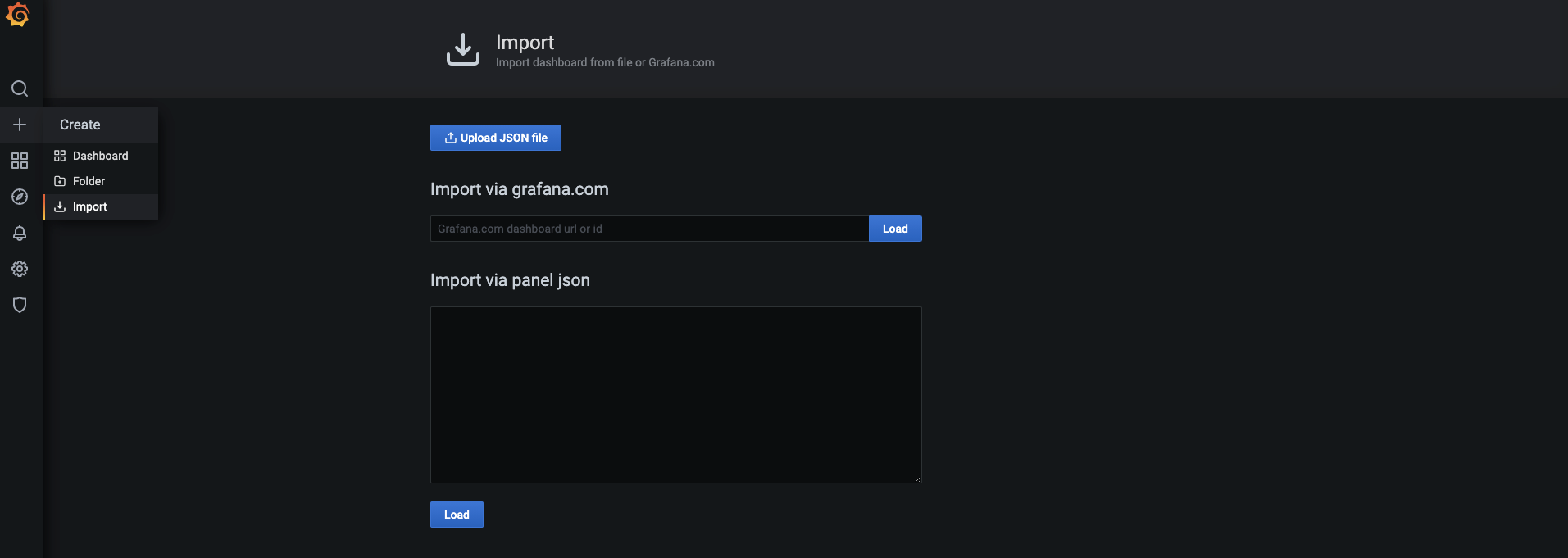The image size is (1568, 558).
Task: Click the plus Create icon in the sidebar
Action: click(20, 125)
